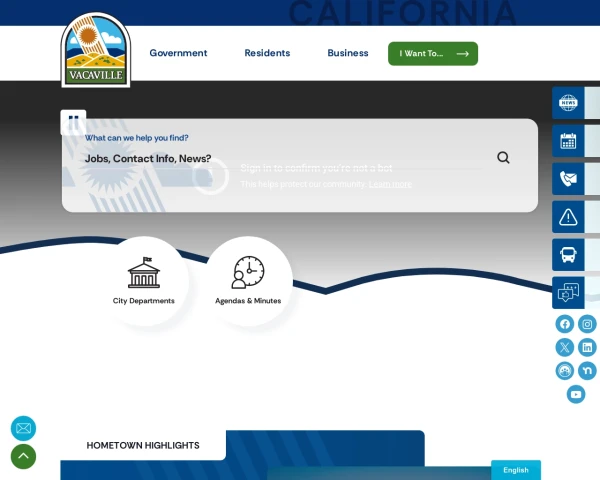600x480 pixels.
Task: Open the News icon in sidebar
Action: click(x=568, y=103)
